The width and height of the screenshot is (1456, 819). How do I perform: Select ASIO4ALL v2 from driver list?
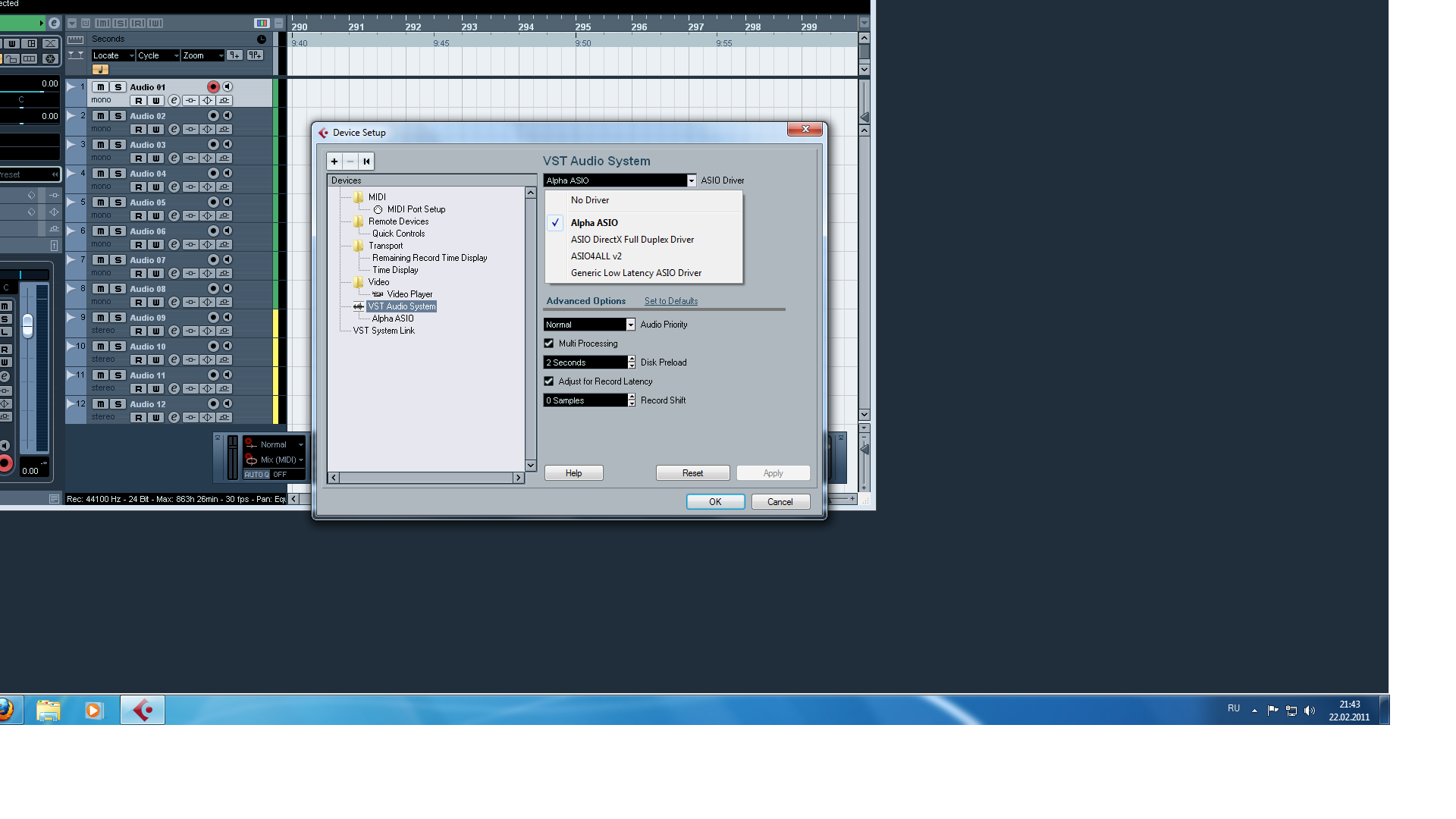click(x=596, y=256)
